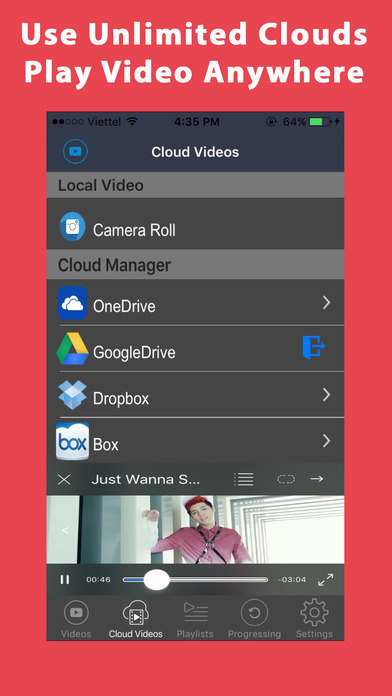
Task: Tap the video player icon in header
Action: pyautogui.click(x=75, y=151)
